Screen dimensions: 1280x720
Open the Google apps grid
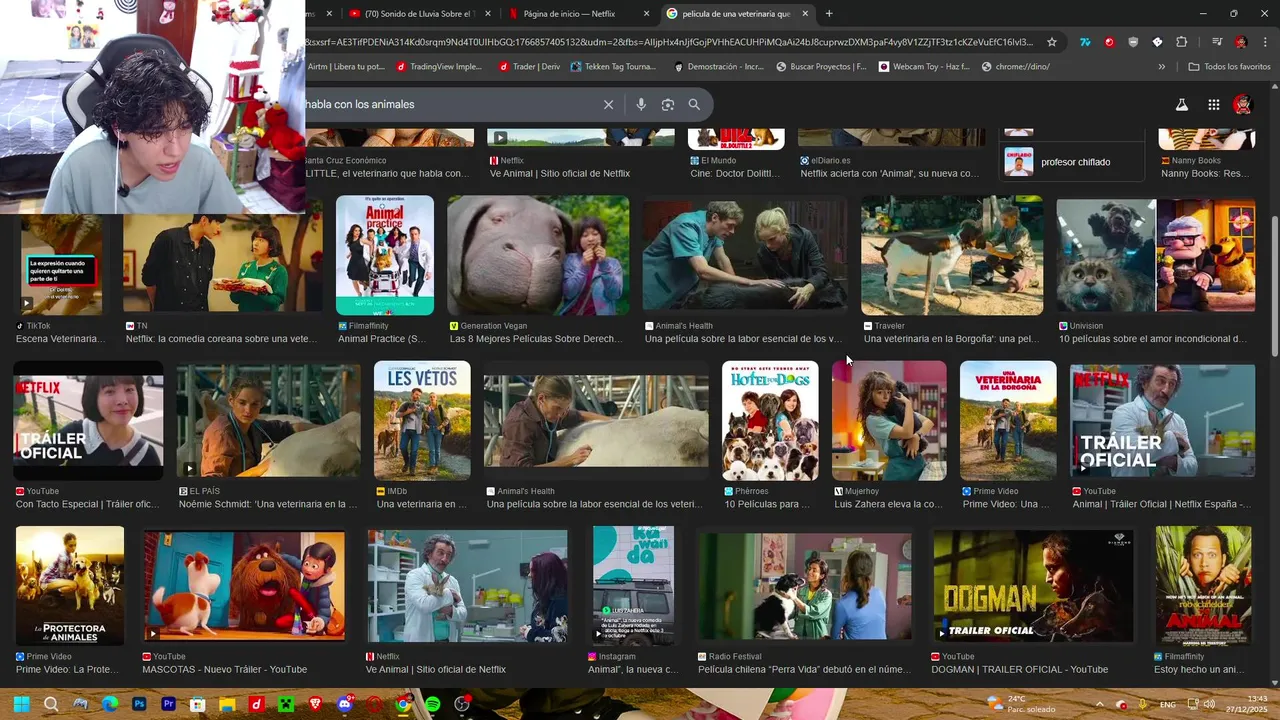pos(1213,104)
